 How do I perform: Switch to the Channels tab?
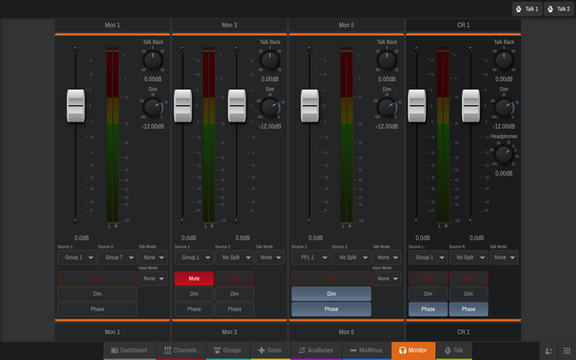pyautogui.click(x=181, y=350)
